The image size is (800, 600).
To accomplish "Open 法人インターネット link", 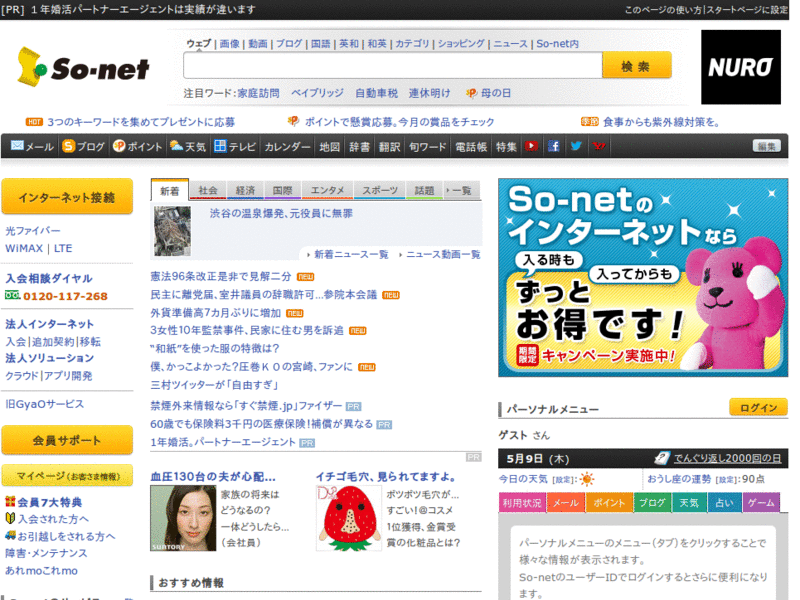I will [x=49, y=324].
